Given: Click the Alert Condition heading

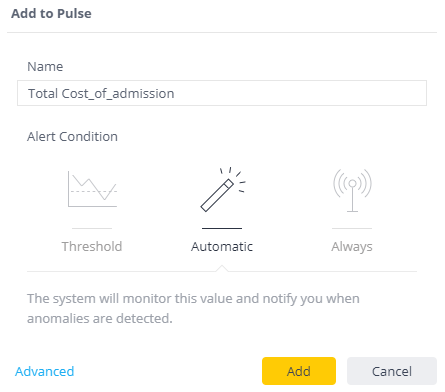Looking at the screenshot, I should point(72,137).
